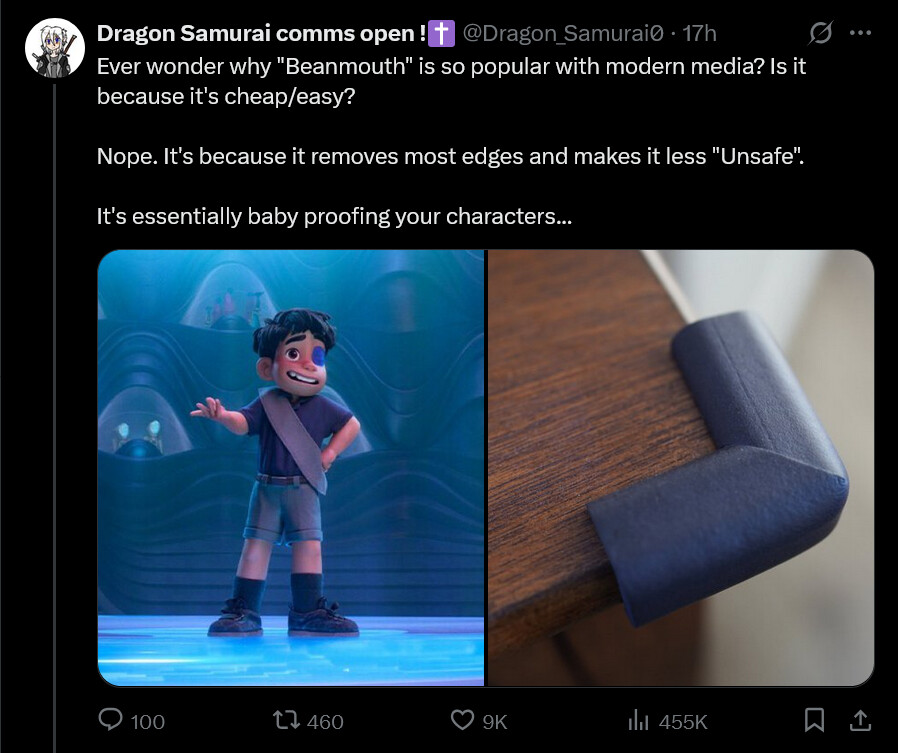Click the repost arrows icon
Image resolution: width=898 pixels, height=753 pixels.
pos(286,720)
